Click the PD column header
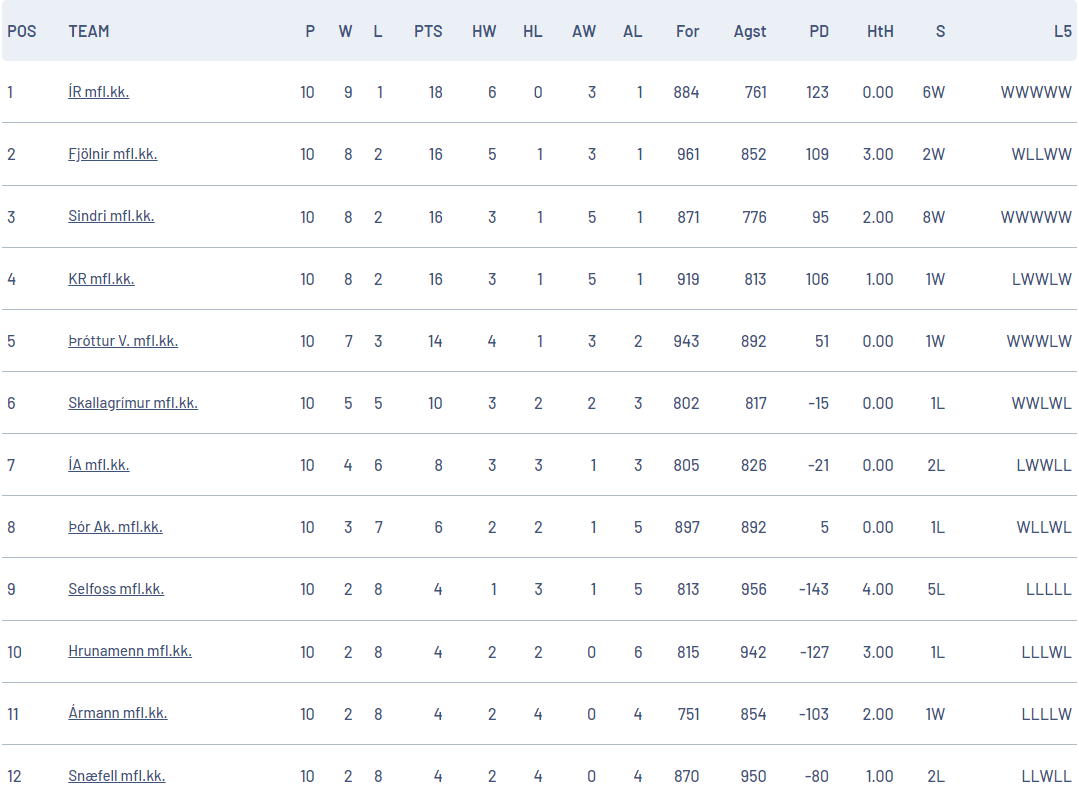Viewport: 1079px width, 804px height. coord(819,32)
